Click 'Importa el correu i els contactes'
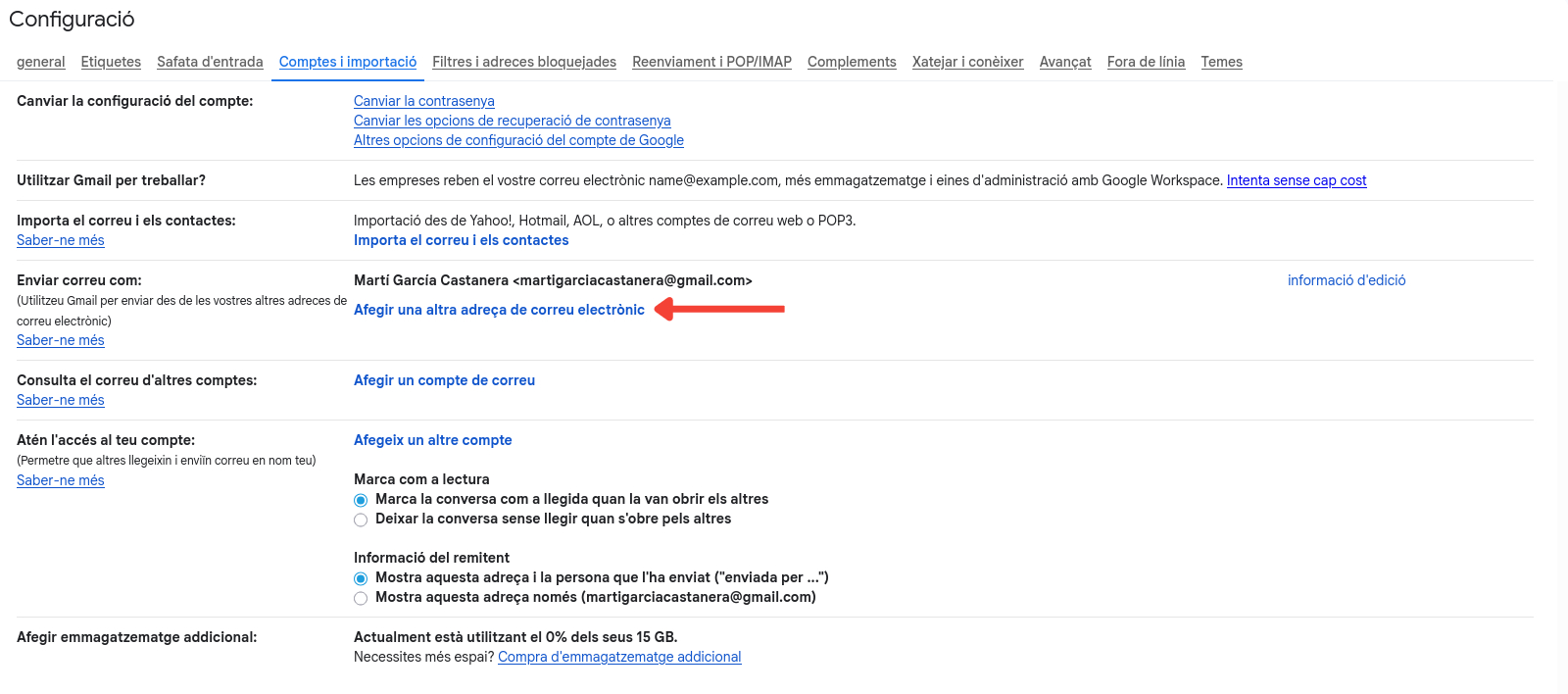 pos(461,240)
